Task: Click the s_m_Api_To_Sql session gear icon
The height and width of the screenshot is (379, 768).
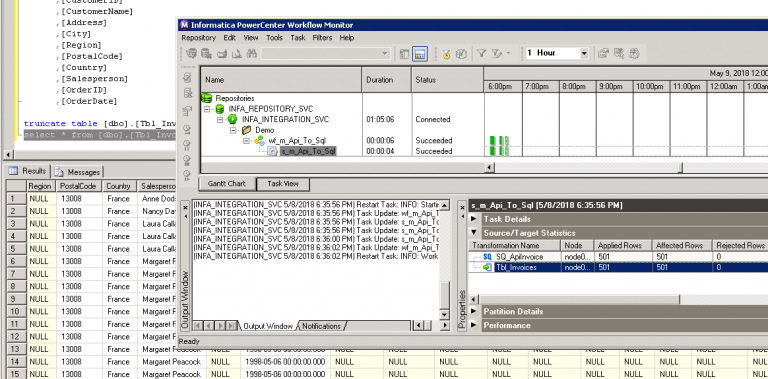Action: [x=273, y=152]
